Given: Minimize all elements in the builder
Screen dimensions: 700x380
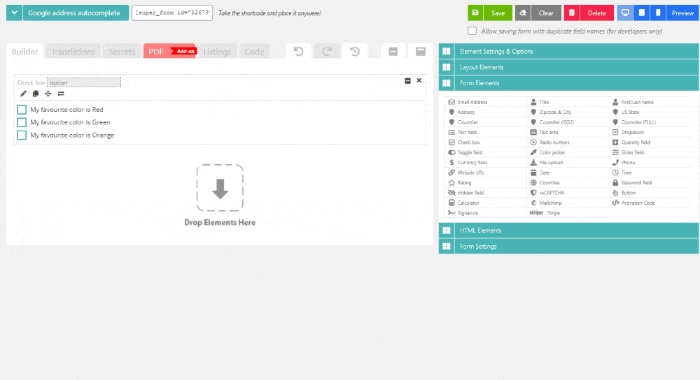Looking at the screenshot, I should [x=393, y=51].
